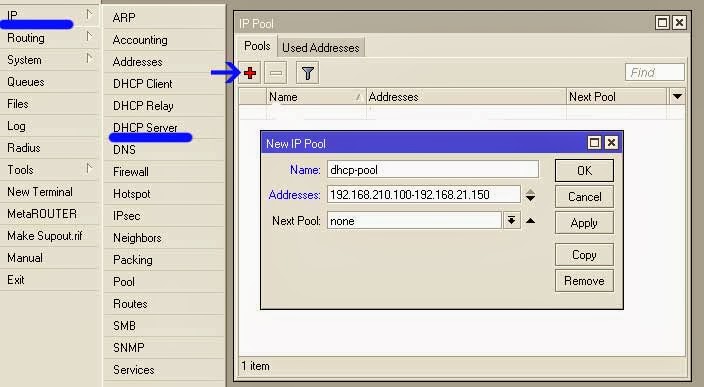The width and height of the screenshot is (704, 387).
Task: Open the filter funnel tool
Action: click(x=308, y=73)
